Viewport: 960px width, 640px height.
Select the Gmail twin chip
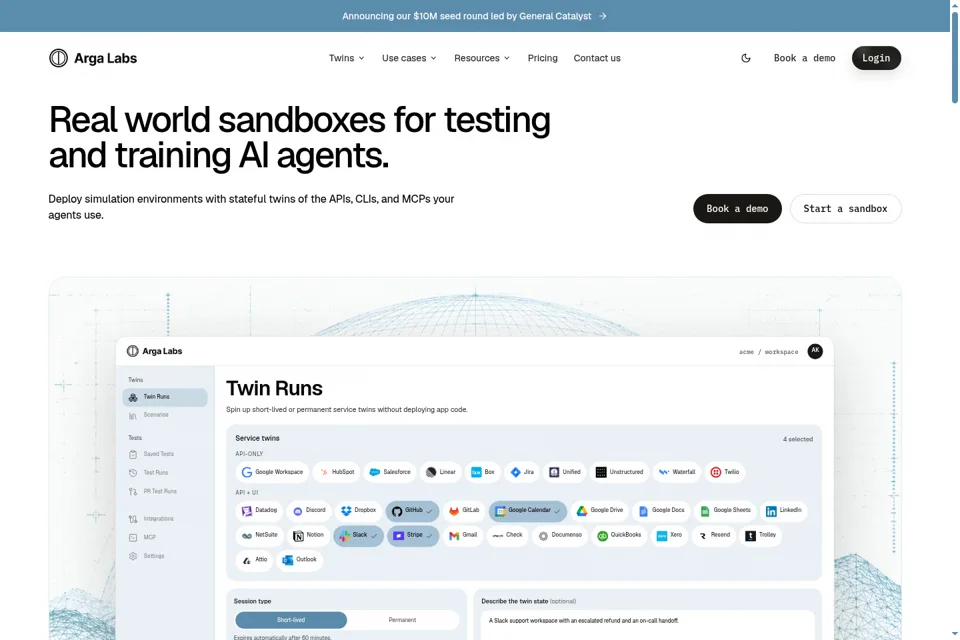tap(463, 536)
